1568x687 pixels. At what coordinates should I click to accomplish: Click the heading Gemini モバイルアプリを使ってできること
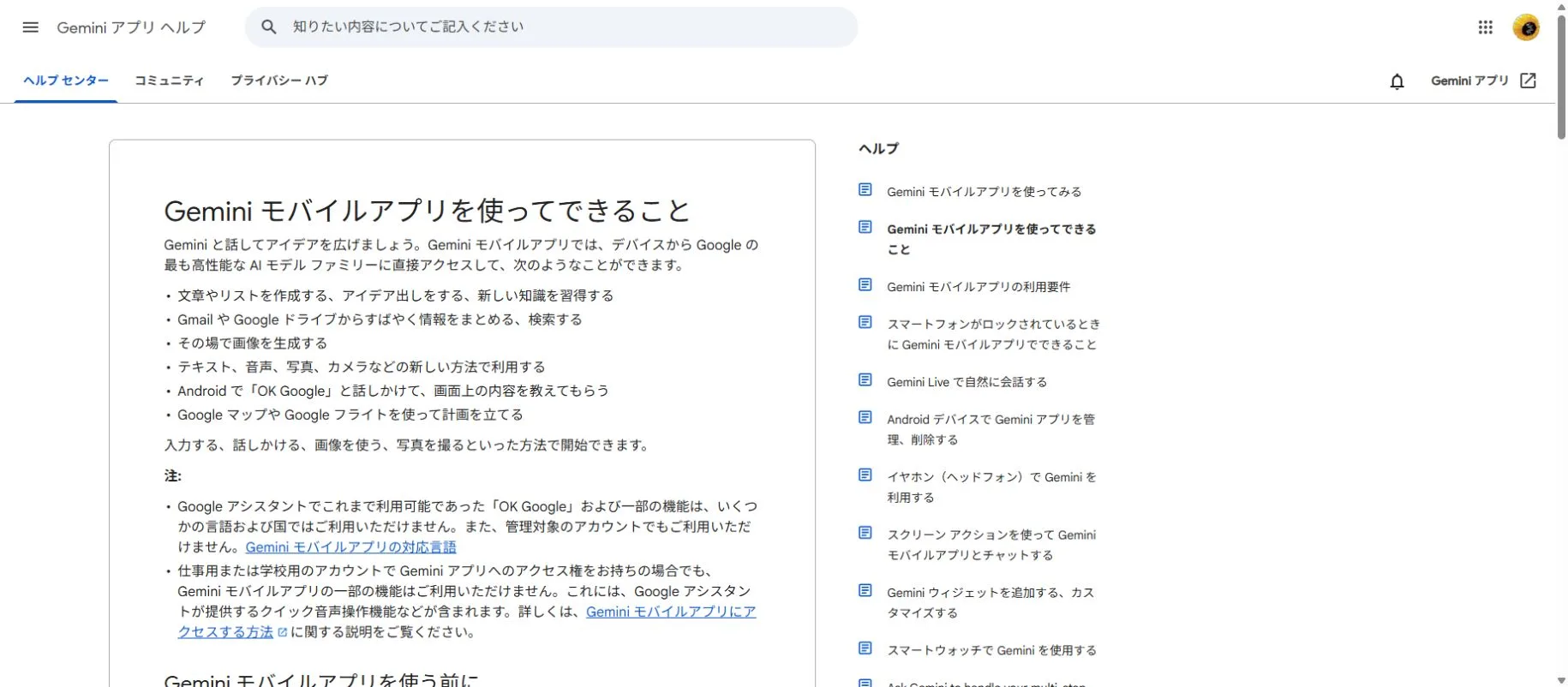(427, 211)
